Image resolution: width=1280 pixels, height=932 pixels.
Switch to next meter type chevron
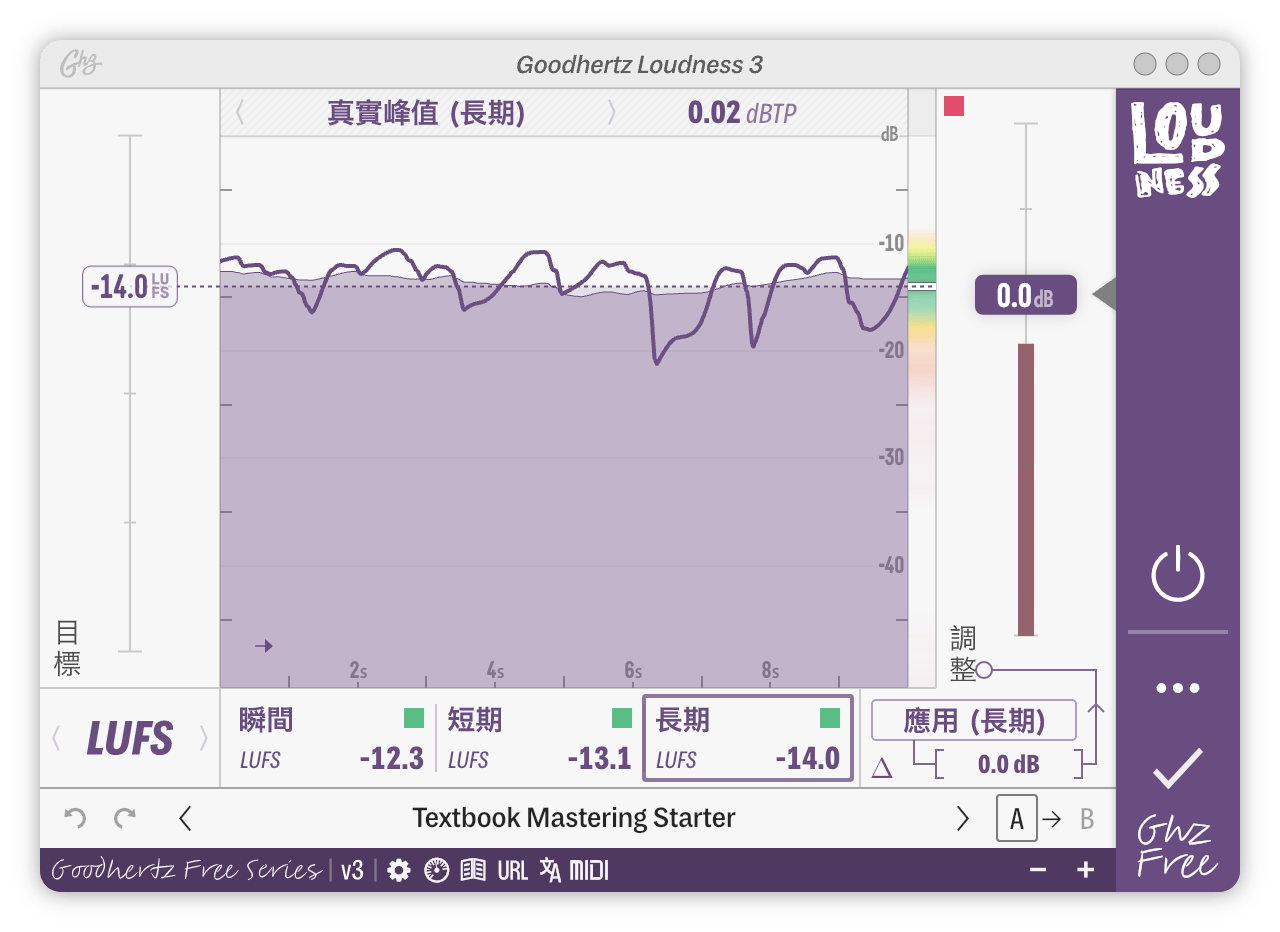[612, 113]
